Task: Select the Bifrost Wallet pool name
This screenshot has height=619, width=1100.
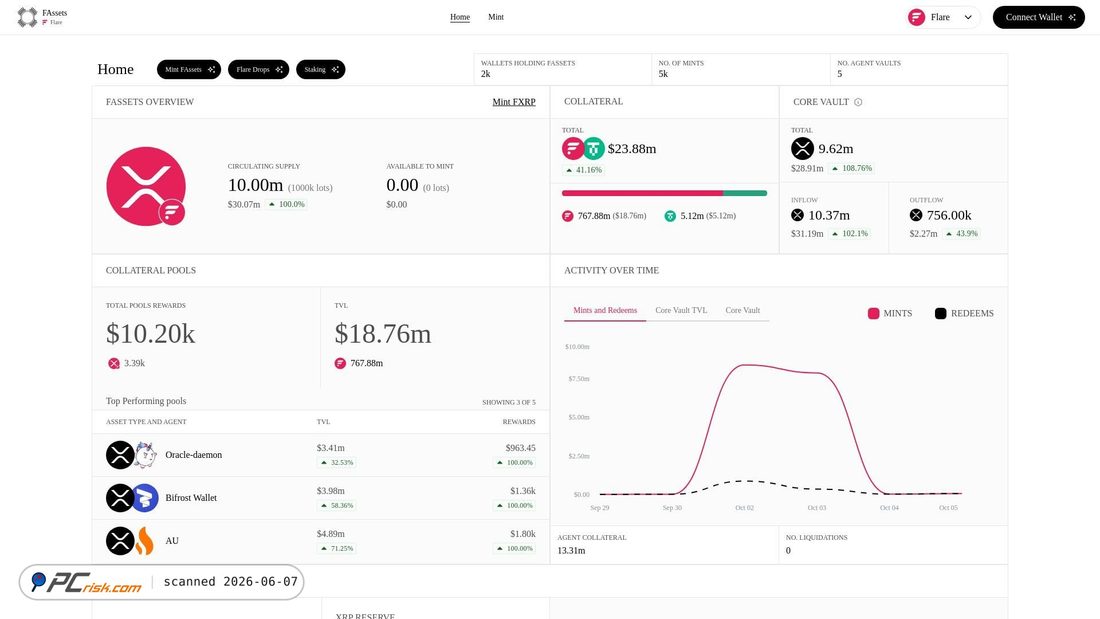Action: click(x=191, y=498)
